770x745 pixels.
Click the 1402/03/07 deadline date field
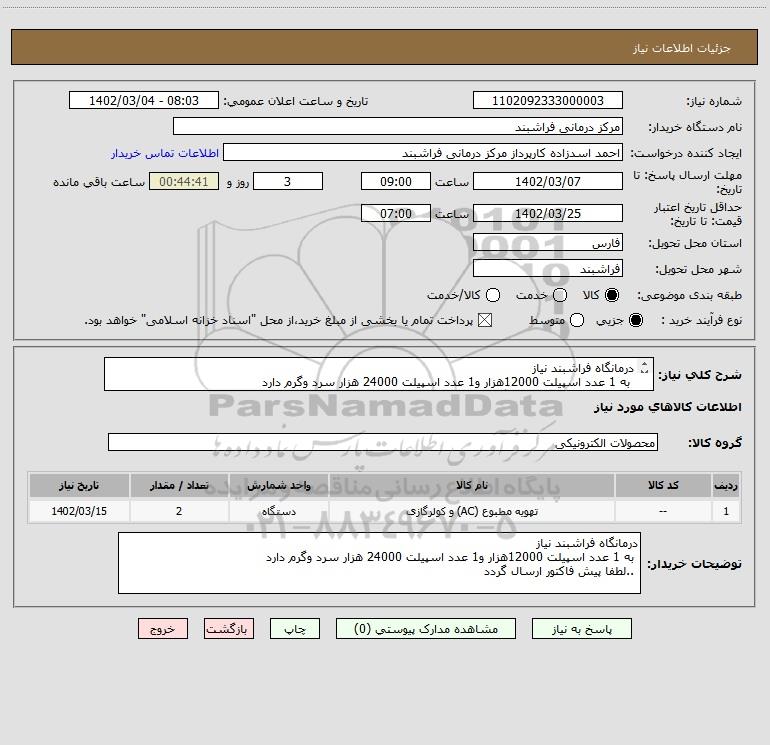click(548, 181)
